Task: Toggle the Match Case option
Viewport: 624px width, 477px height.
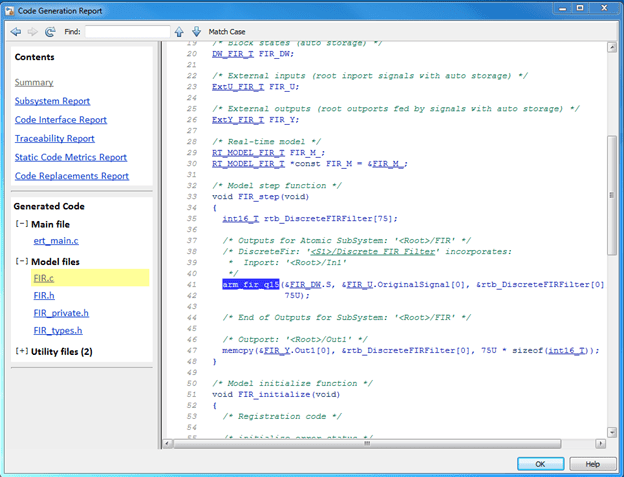Action: click(x=227, y=31)
